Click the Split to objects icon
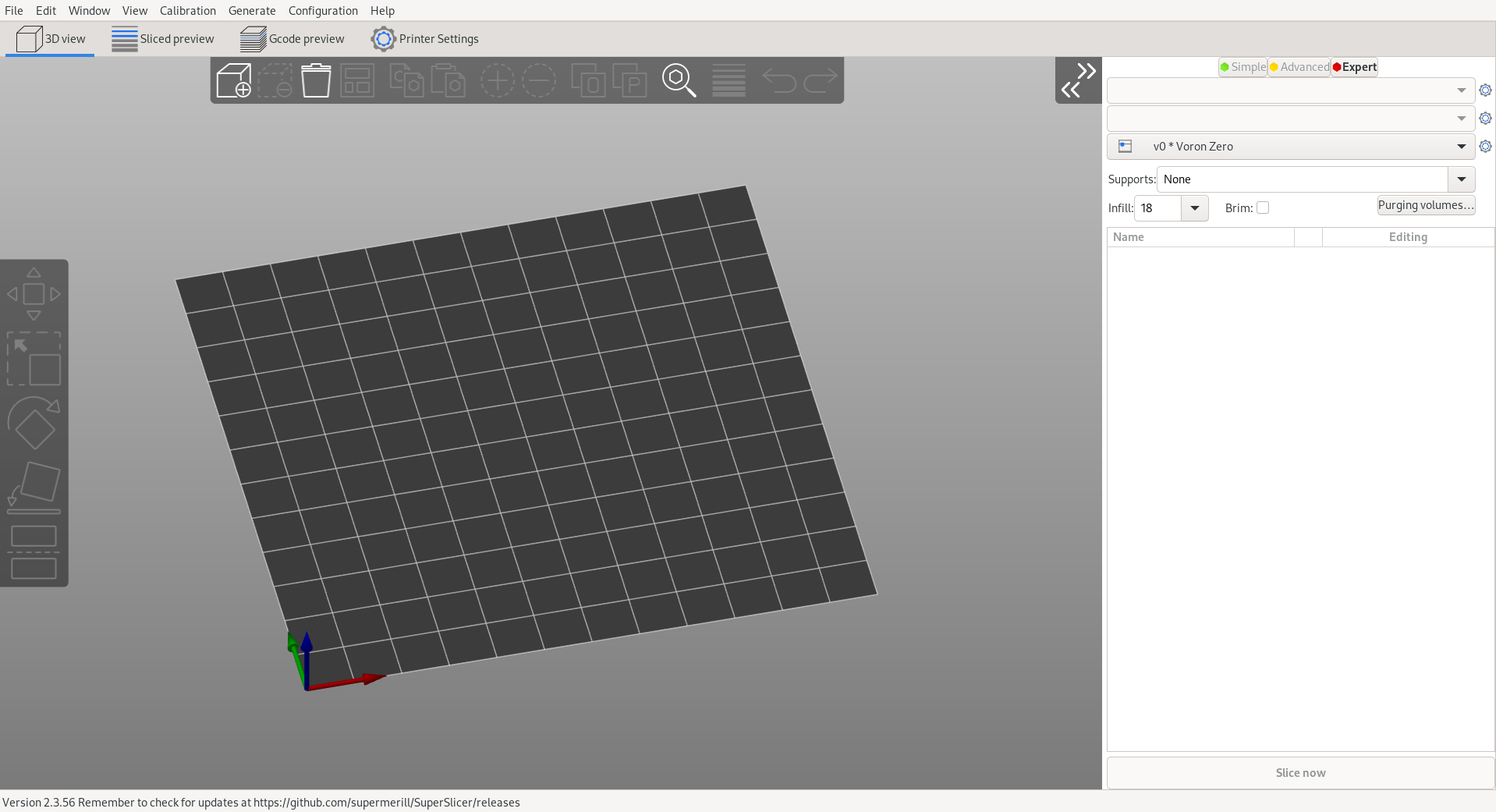This screenshot has width=1496, height=812. pyautogui.click(x=588, y=80)
